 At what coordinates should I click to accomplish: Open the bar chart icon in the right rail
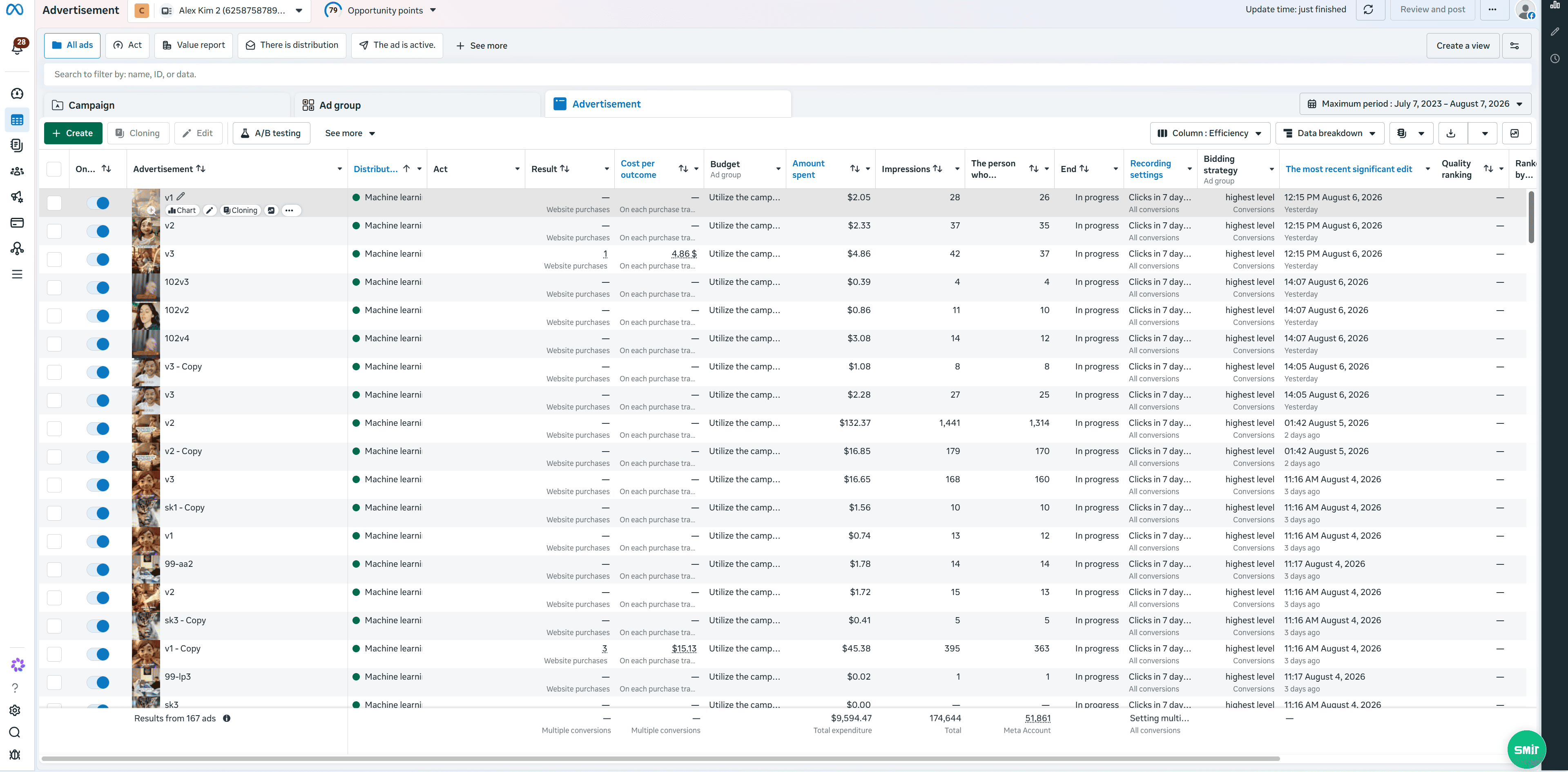[1555, 5]
